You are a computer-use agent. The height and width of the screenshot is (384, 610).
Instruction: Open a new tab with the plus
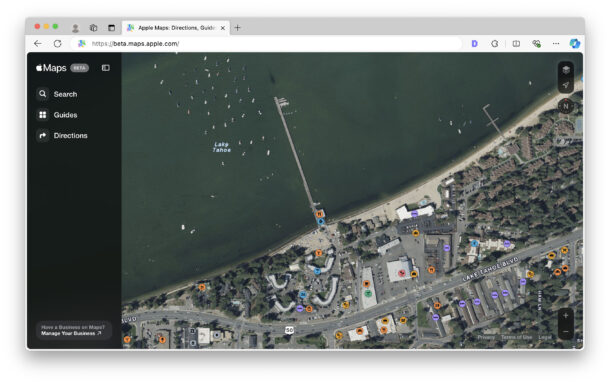tap(237, 28)
